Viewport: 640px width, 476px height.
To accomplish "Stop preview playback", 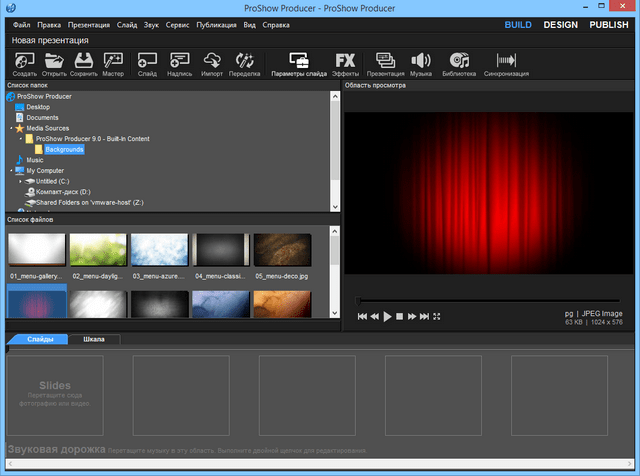I will [x=399, y=316].
